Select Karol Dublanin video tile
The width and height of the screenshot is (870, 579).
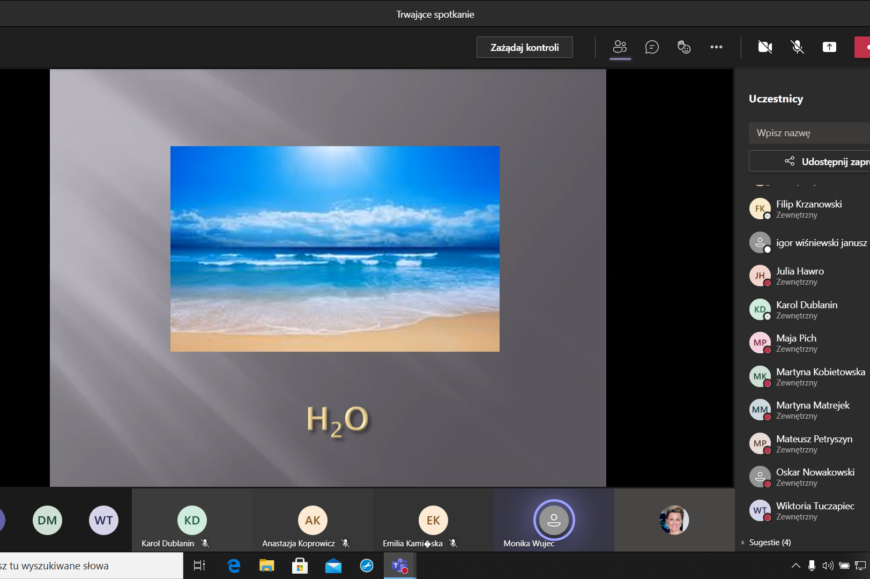(x=192, y=520)
